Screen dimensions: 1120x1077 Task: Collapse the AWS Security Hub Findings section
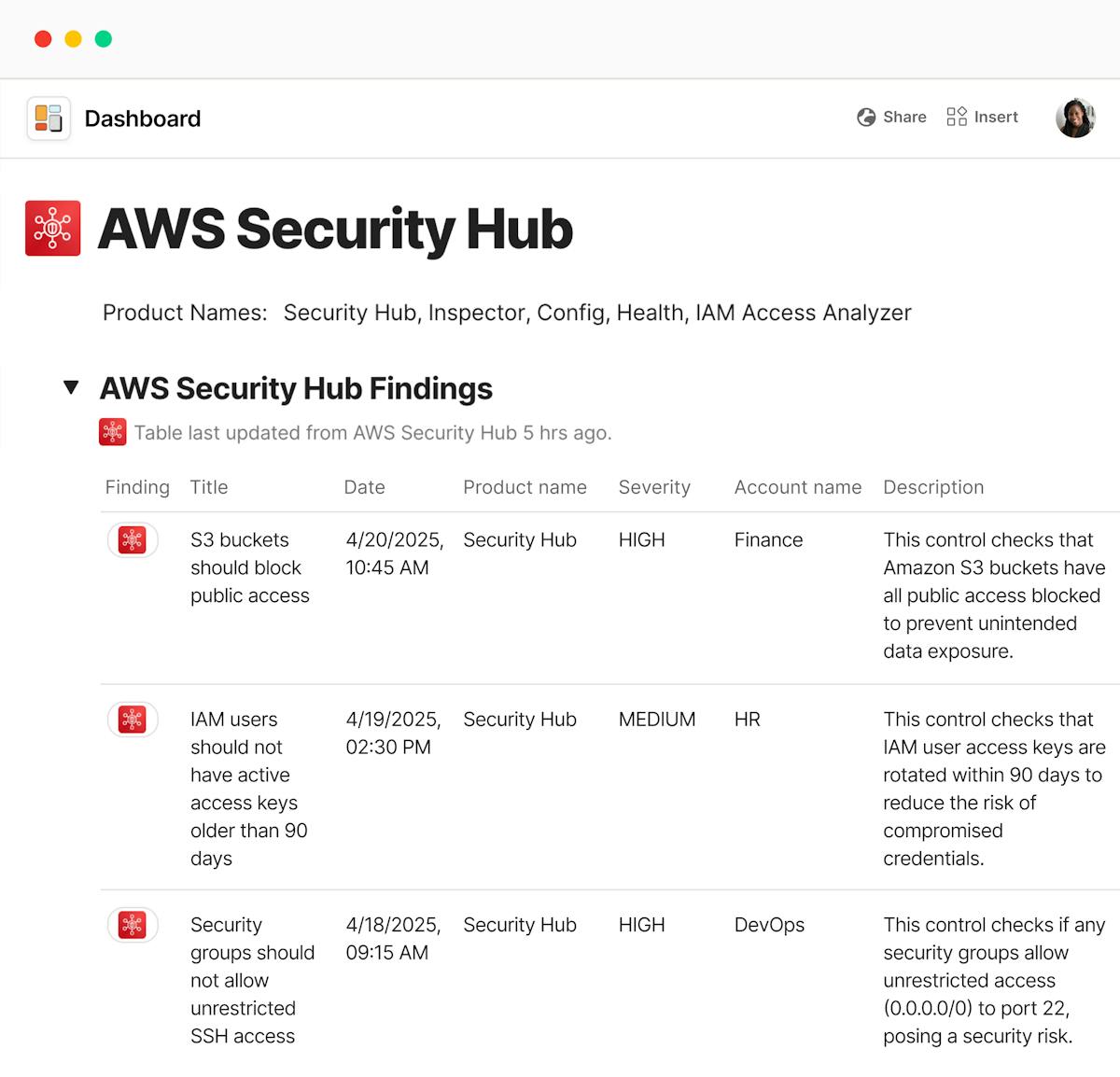click(71, 387)
